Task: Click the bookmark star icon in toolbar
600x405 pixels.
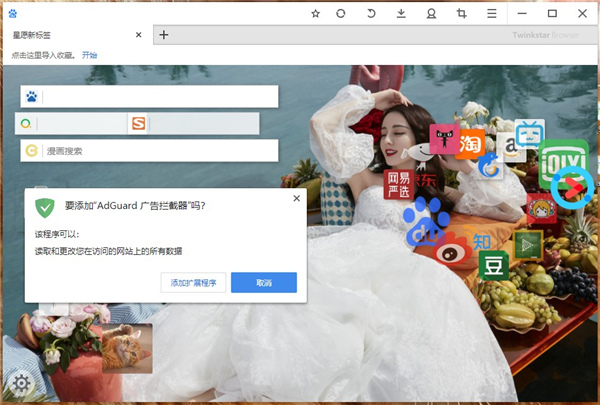Action: (316, 14)
